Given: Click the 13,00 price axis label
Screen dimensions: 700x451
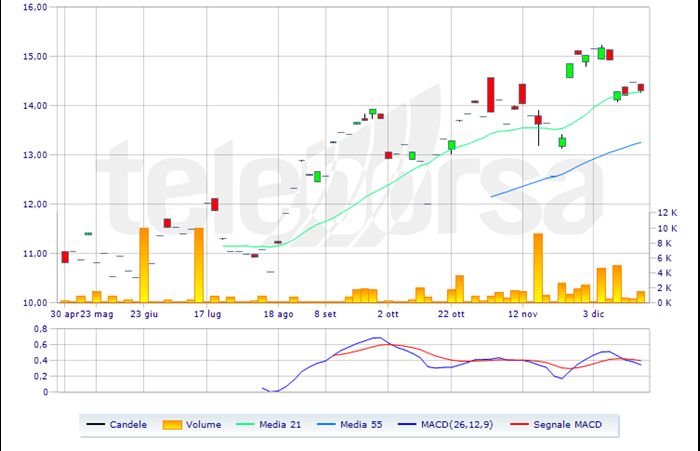Looking at the screenshot, I should [34, 155].
